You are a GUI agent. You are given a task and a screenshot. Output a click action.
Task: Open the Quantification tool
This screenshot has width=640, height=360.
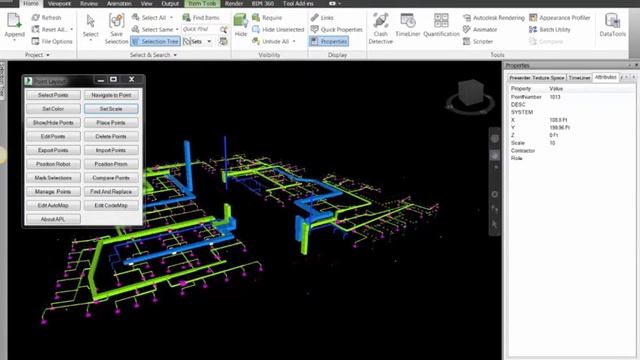tap(441, 25)
